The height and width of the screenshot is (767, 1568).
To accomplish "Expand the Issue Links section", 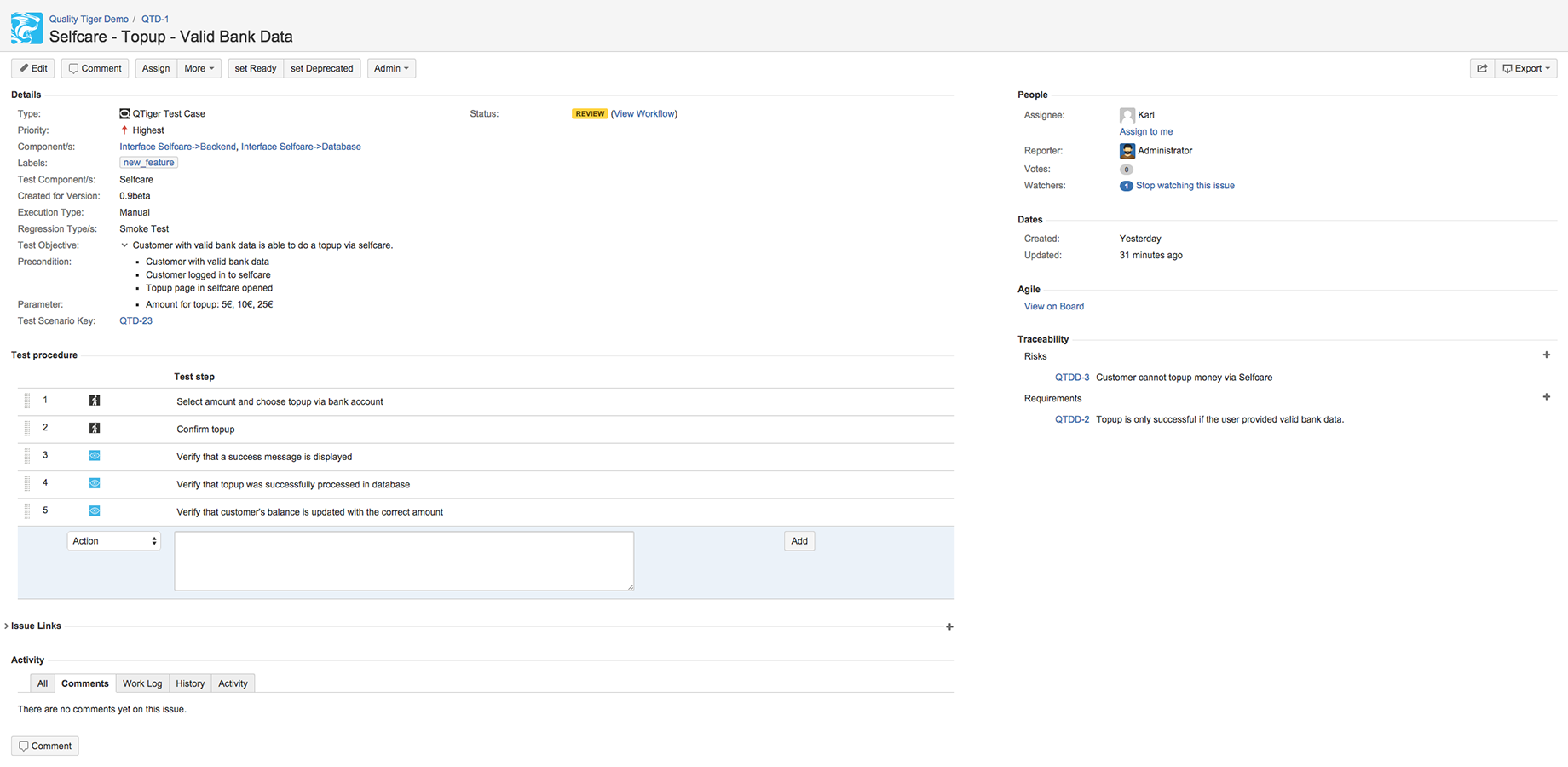I will pyautogui.click(x=7, y=626).
